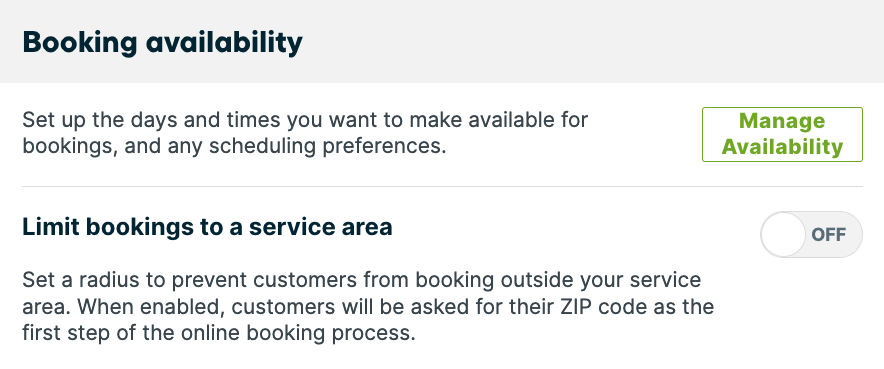Click the word Availability in the green outlined button
Viewport: 884px width, 369px height.
(x=783, y=146)
